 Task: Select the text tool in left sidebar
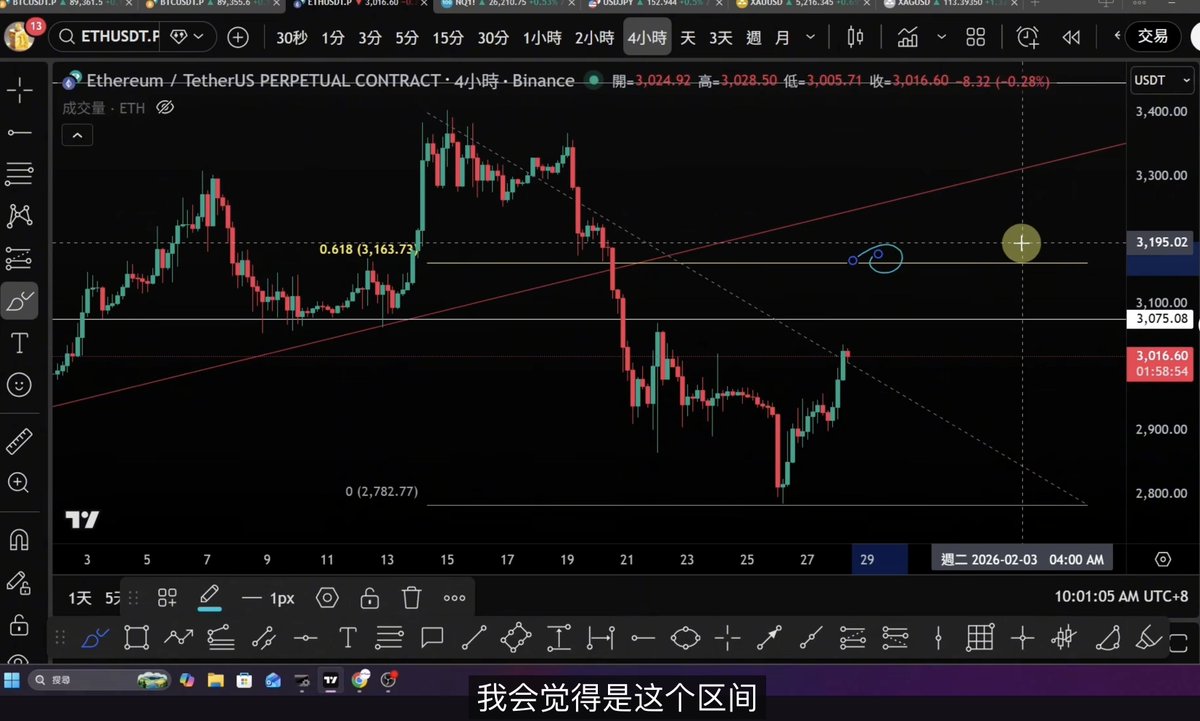tap(19, 343)
